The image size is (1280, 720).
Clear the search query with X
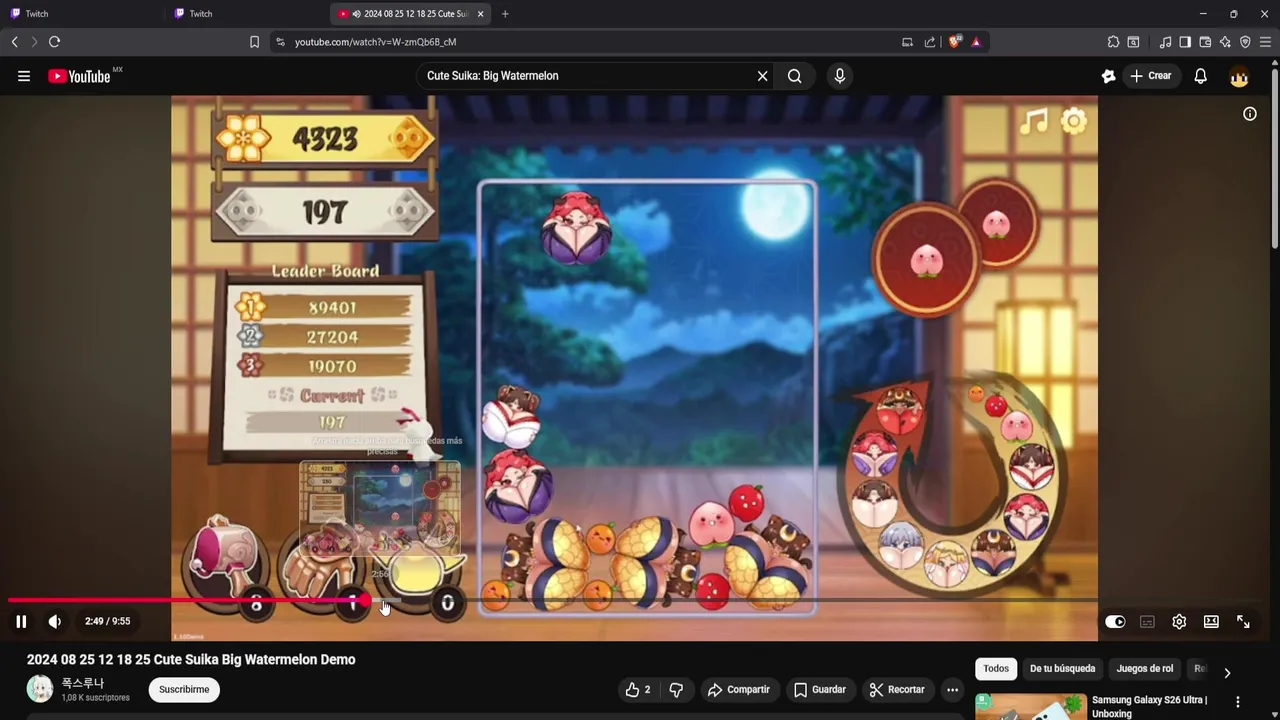[763, 76]
